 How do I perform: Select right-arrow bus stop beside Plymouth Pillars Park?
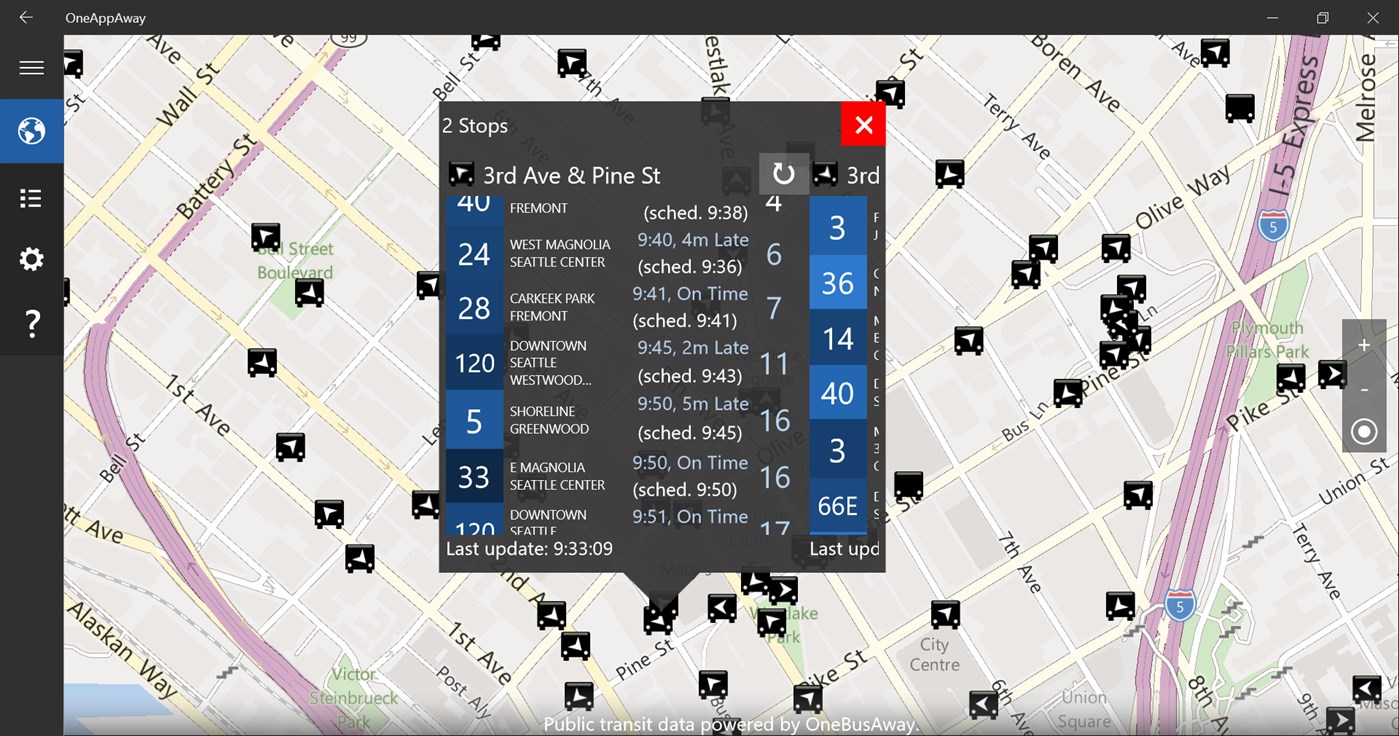click(1332, 374)
